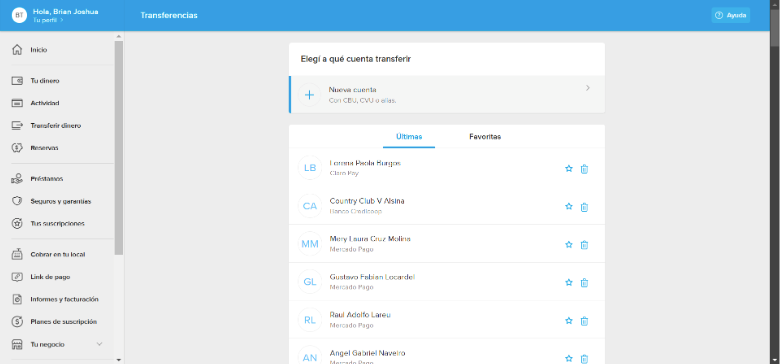This screenshot has height=364, width=780.
Task: Click the plus icon for Nueva cuenta
Action: pos(309,94)
